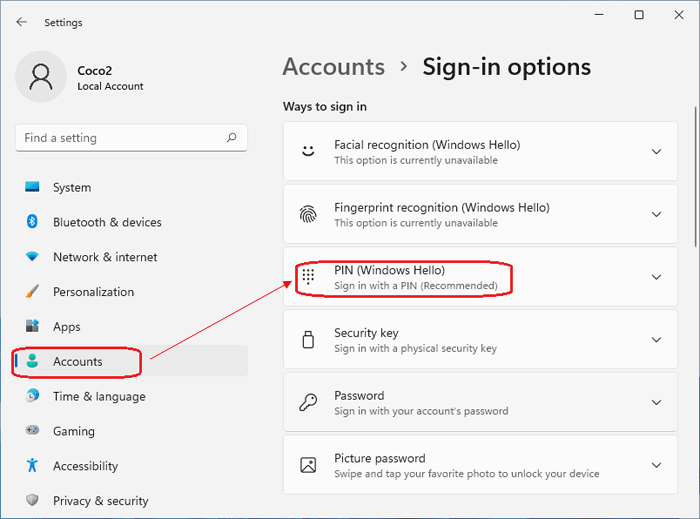Screen dimensions: 700x519
Task: Click the Picture password image icon
Action: [308, 465]
